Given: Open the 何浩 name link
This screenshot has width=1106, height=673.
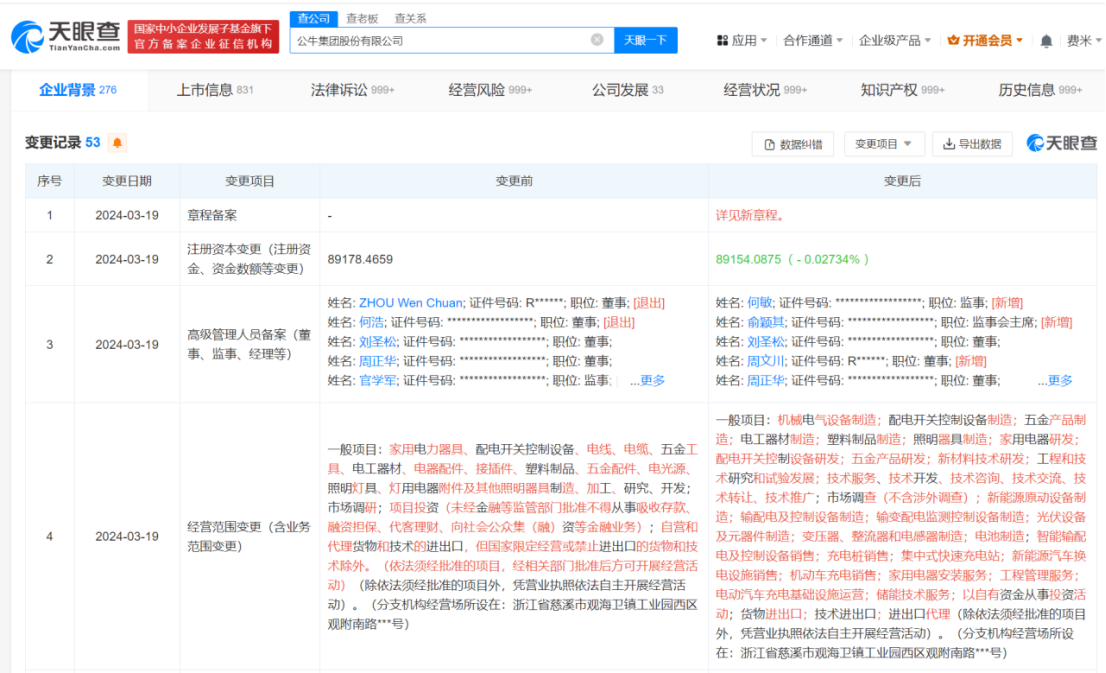Looking at the screenshot, I should click(371, 322).
